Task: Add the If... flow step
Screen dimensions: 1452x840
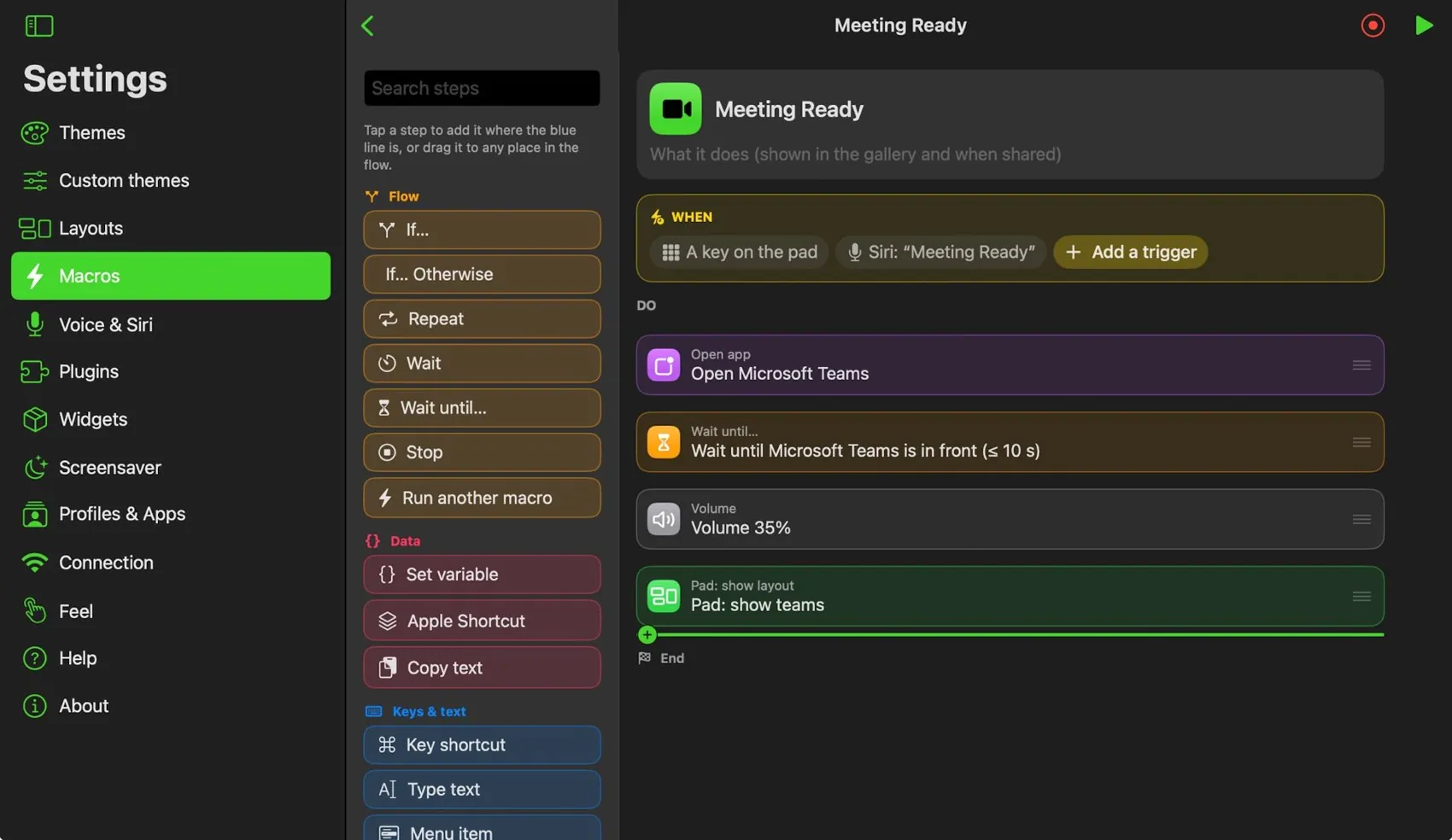Action: click(482, 230)
